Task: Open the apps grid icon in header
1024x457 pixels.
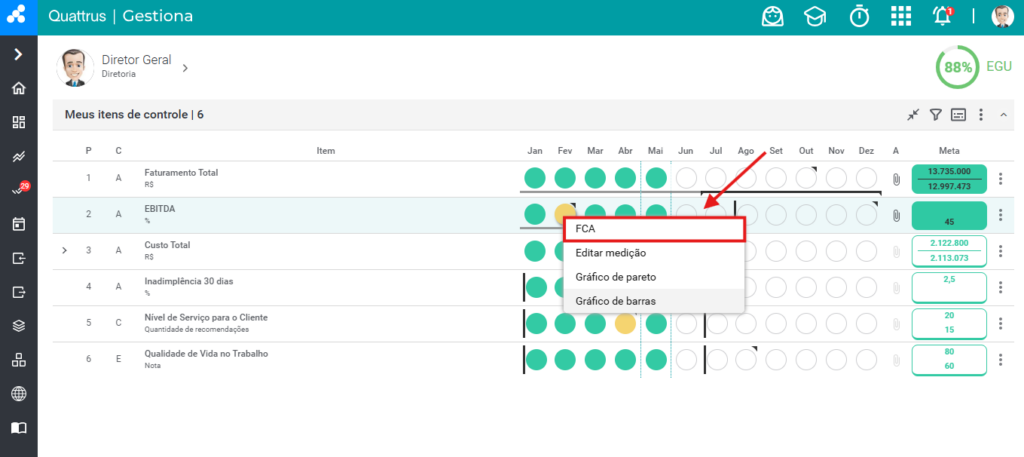Action: coord(901,16)
